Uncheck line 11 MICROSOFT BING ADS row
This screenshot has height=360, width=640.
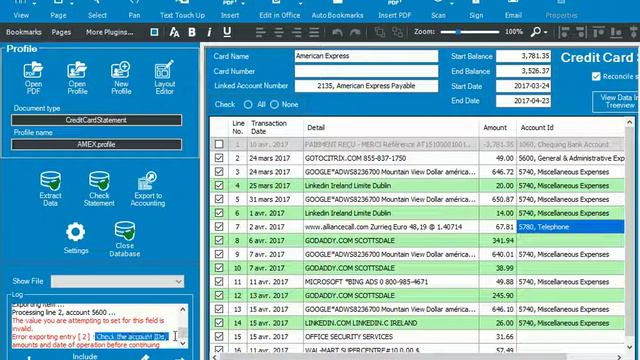(219, 282)
